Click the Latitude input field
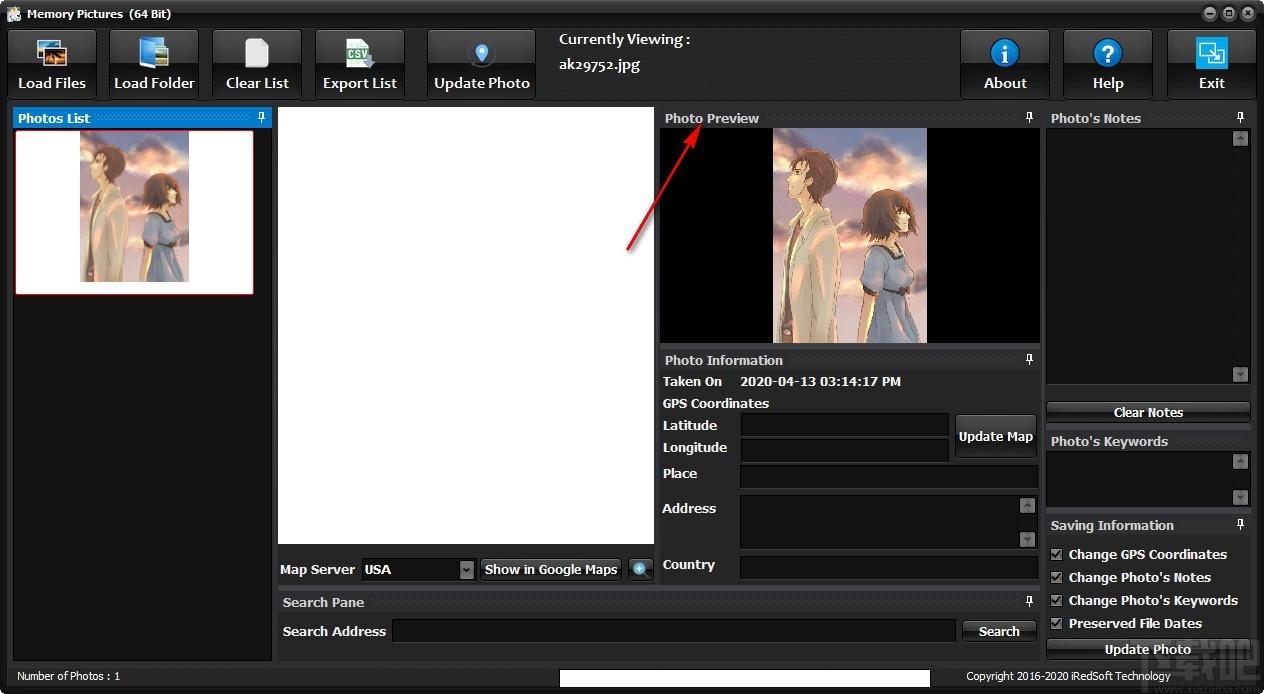Image resolution: width=1264 pixels, height=694 pixels. click(x=845, y=425)
